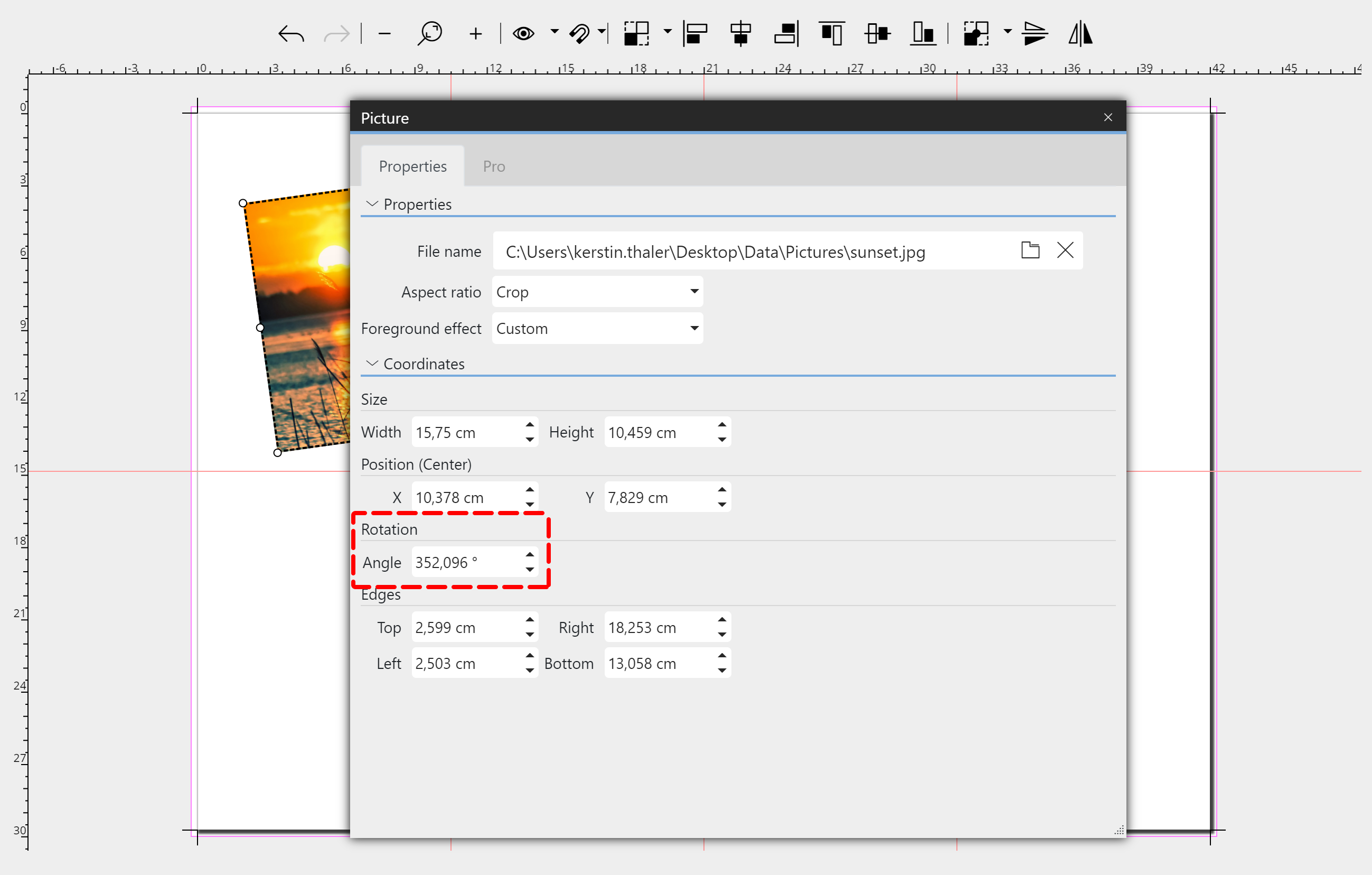Center objects horizontally using align icon
The height and width of the screenshot is (875, 1372).
pyautogui.click(x=740, y=34)
